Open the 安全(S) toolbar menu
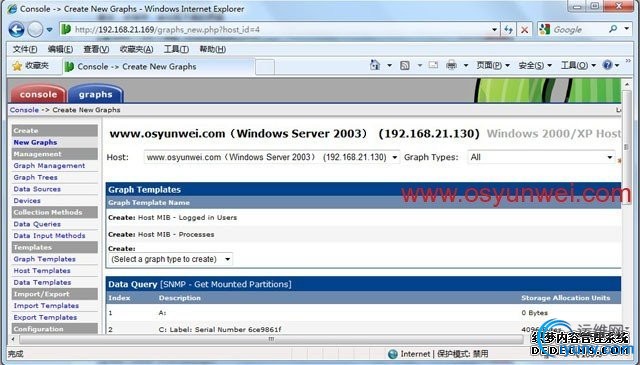Image resolution: width=640 pixels, height=365 pixels. (535, 65)
